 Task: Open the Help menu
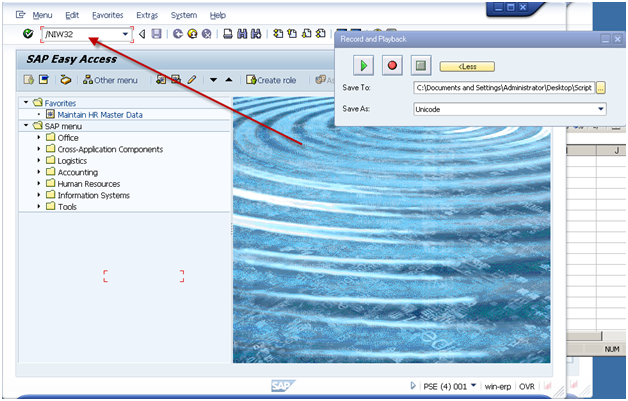pos(218,15)
